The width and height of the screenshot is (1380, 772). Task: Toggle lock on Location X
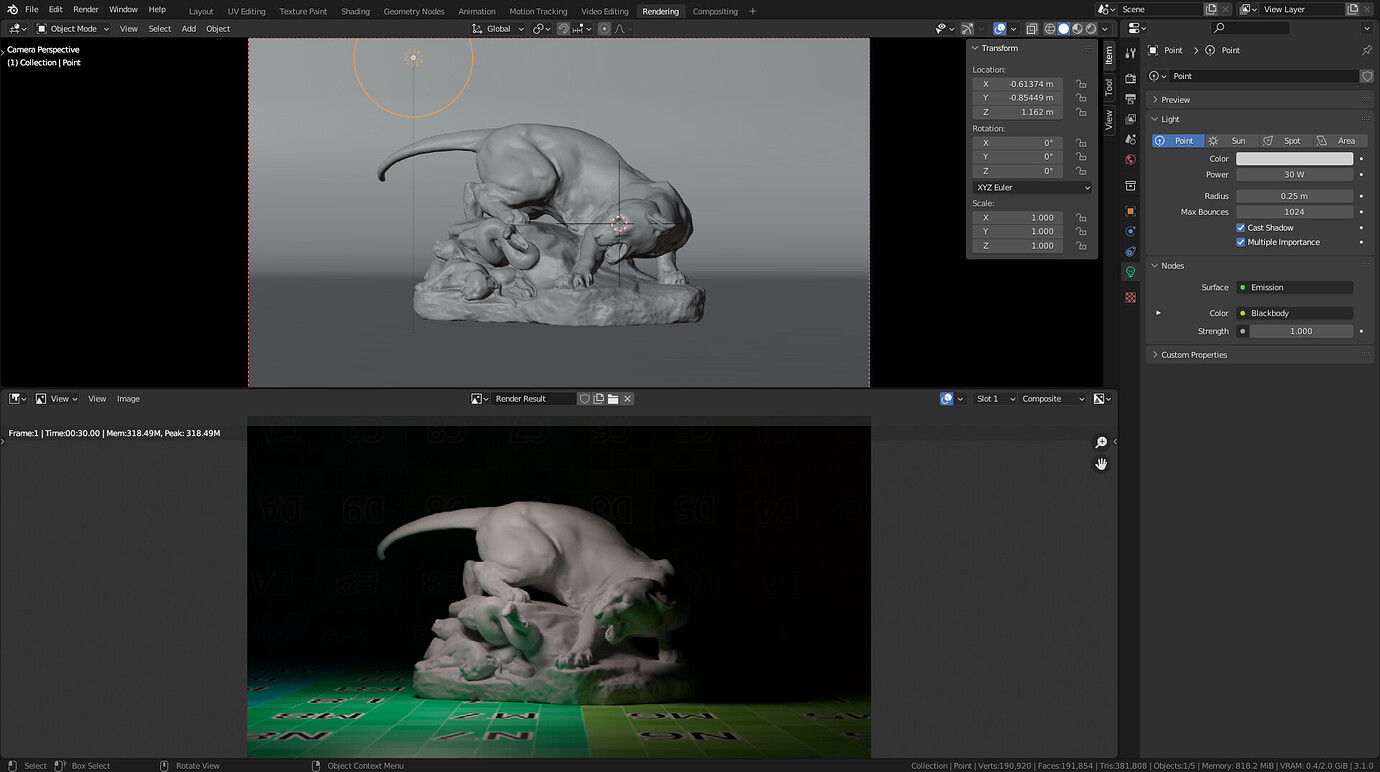1081,84
